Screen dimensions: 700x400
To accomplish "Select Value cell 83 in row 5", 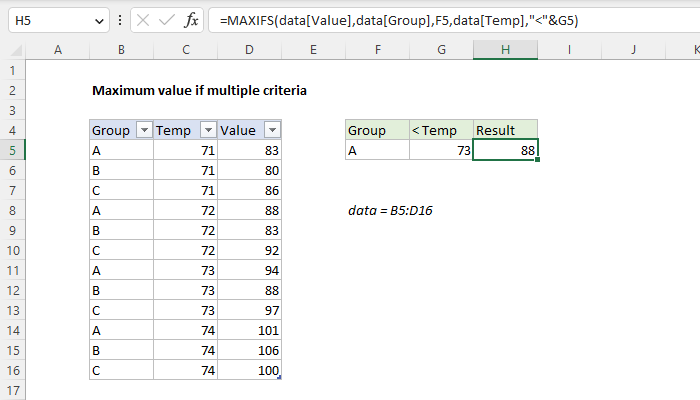I will click(250, 150).
